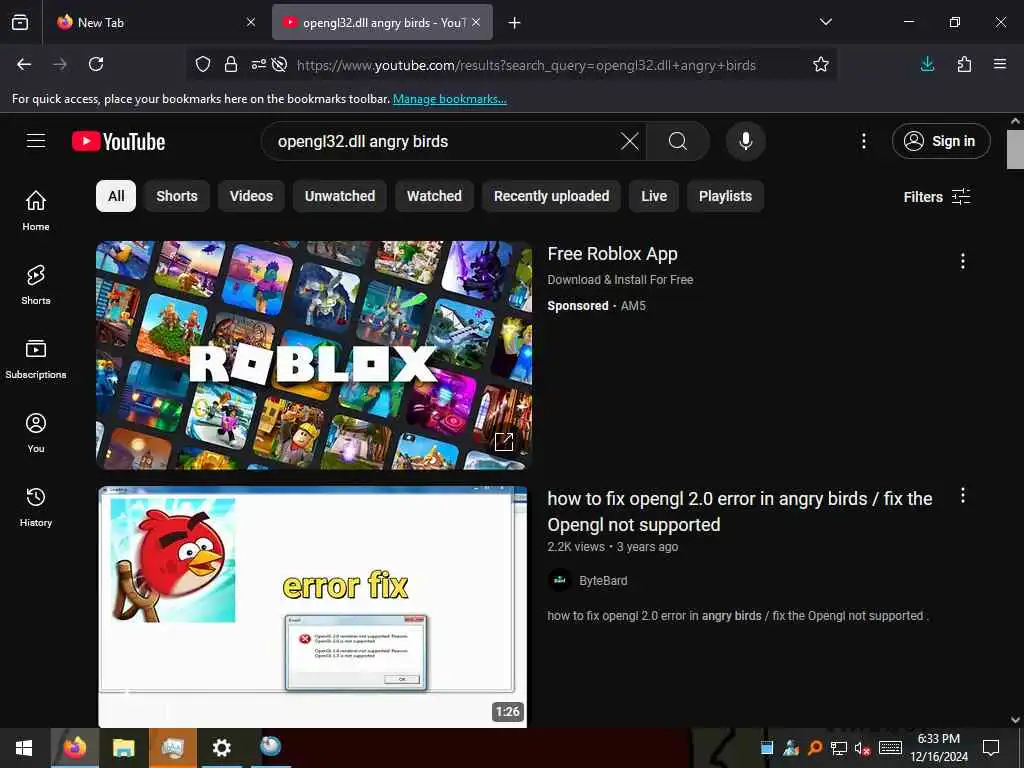The image size is (1024, 768).
Task: Open the Firefox application menu
Action: click(1000, 64)
